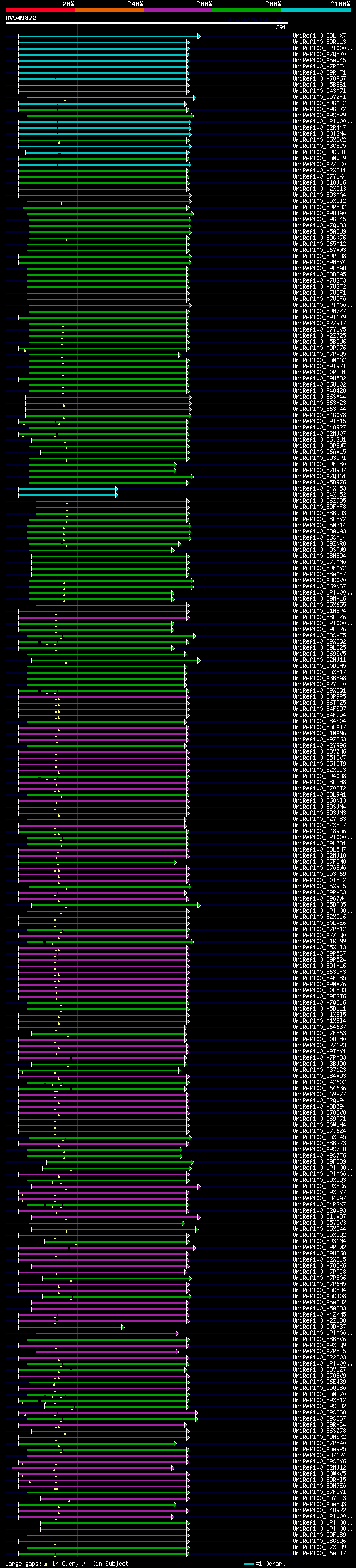Select hit label UniRef100_A7QJ61
The width and height of the screenshot is (356, 1568).
click(x=319, y=477)
